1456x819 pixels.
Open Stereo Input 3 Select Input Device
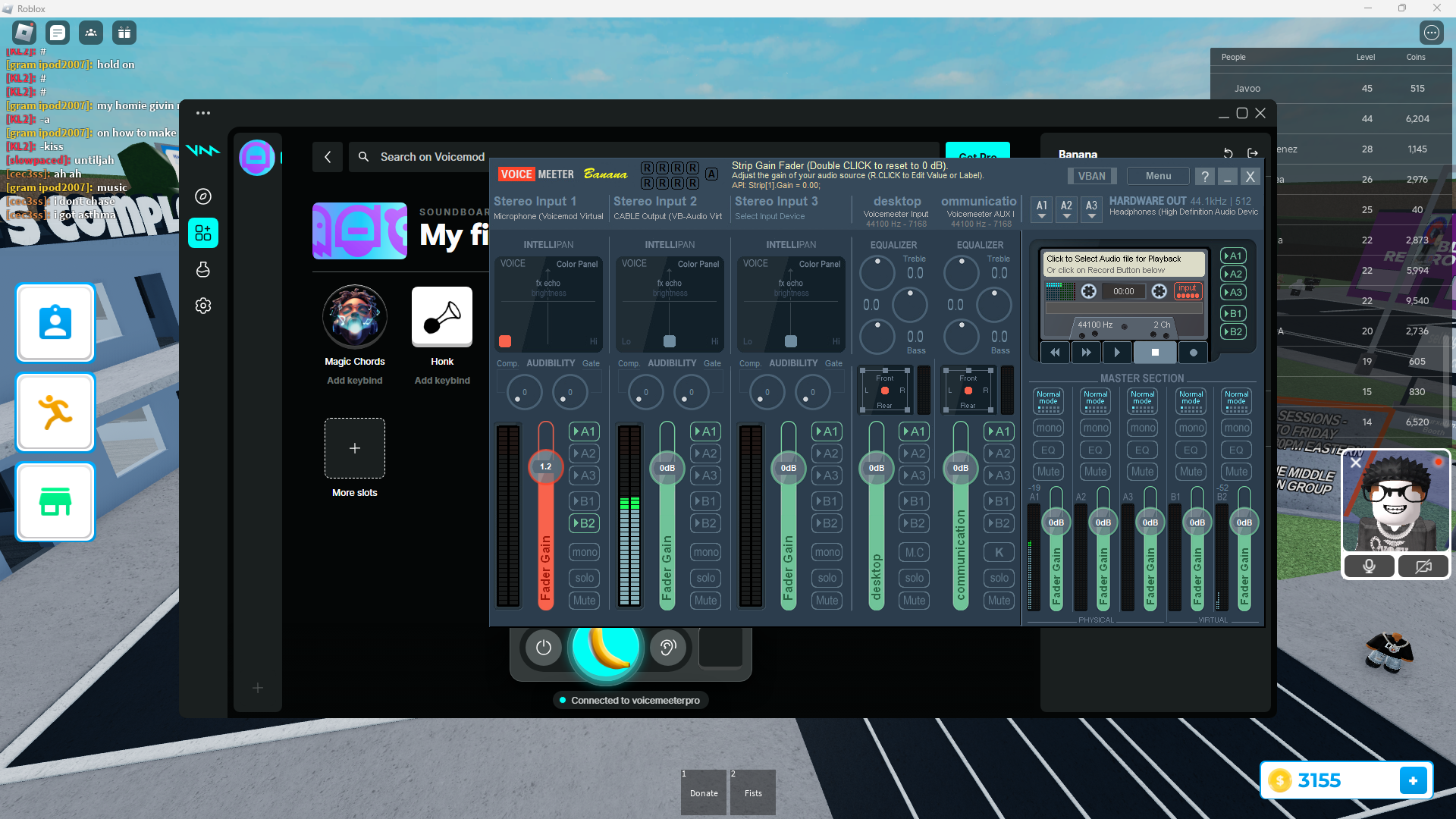[x=770, y=217]
